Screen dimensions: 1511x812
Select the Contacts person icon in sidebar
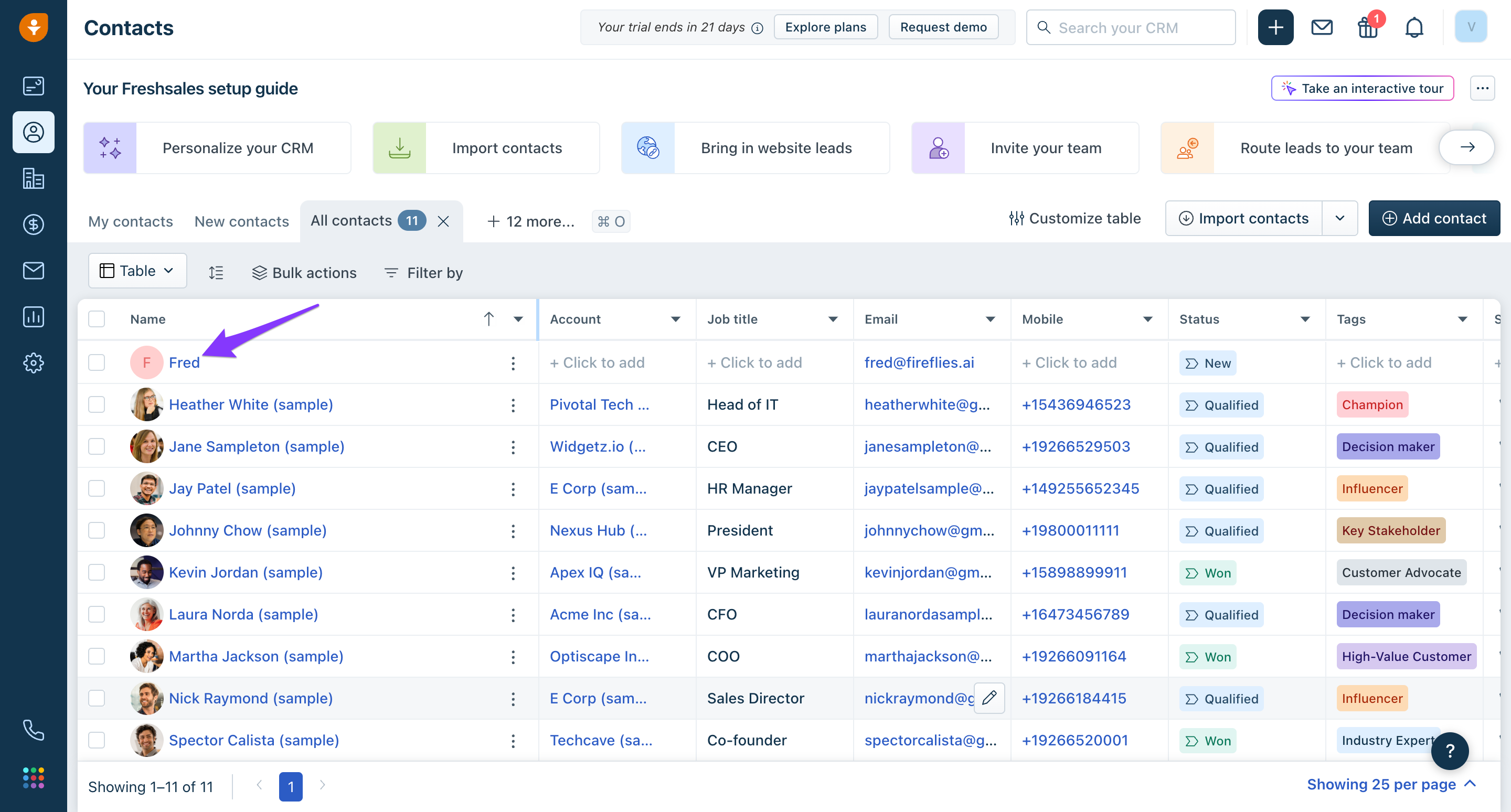tap(34, 132)
